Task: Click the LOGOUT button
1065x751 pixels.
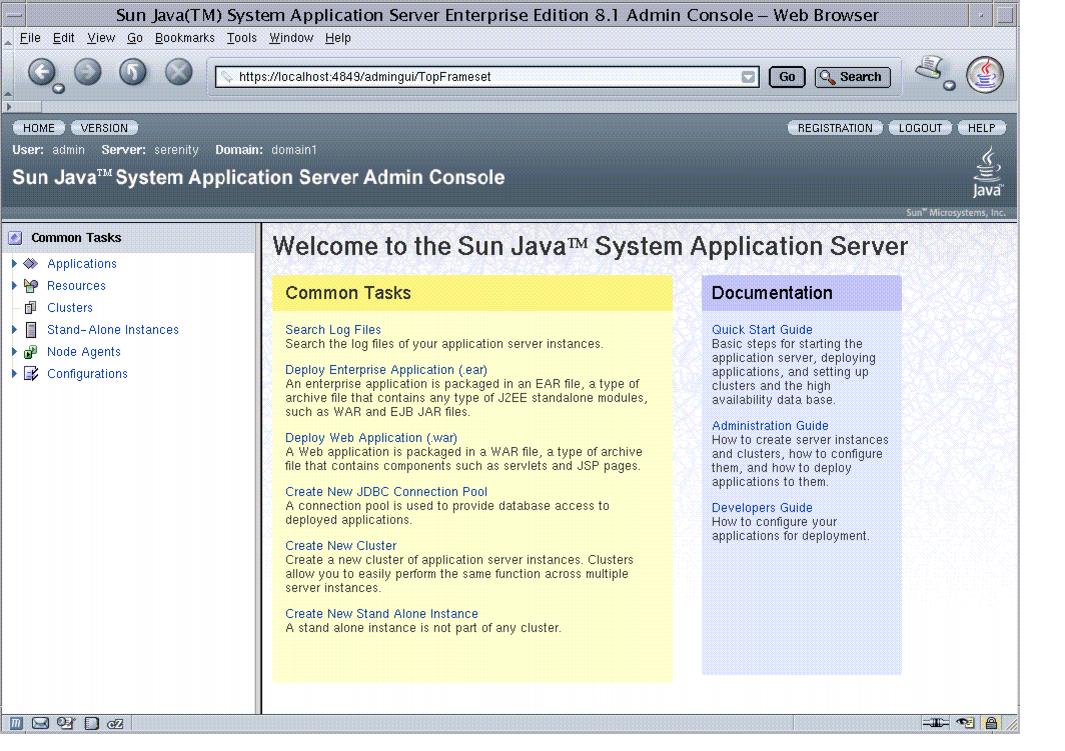Action: click(920, 128)
